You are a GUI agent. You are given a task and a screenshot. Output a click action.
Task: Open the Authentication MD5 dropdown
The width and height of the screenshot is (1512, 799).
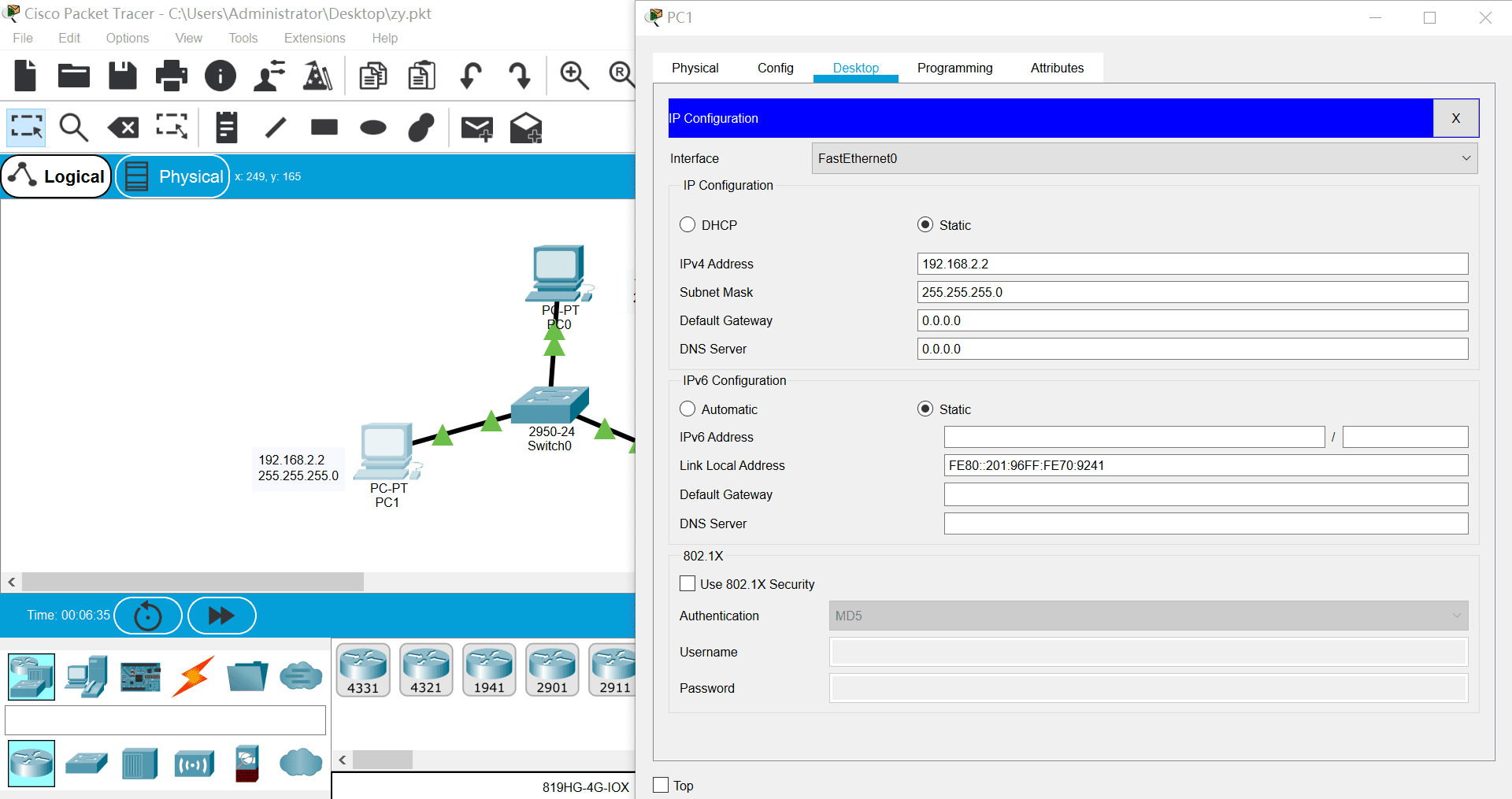click(1148, 616)
